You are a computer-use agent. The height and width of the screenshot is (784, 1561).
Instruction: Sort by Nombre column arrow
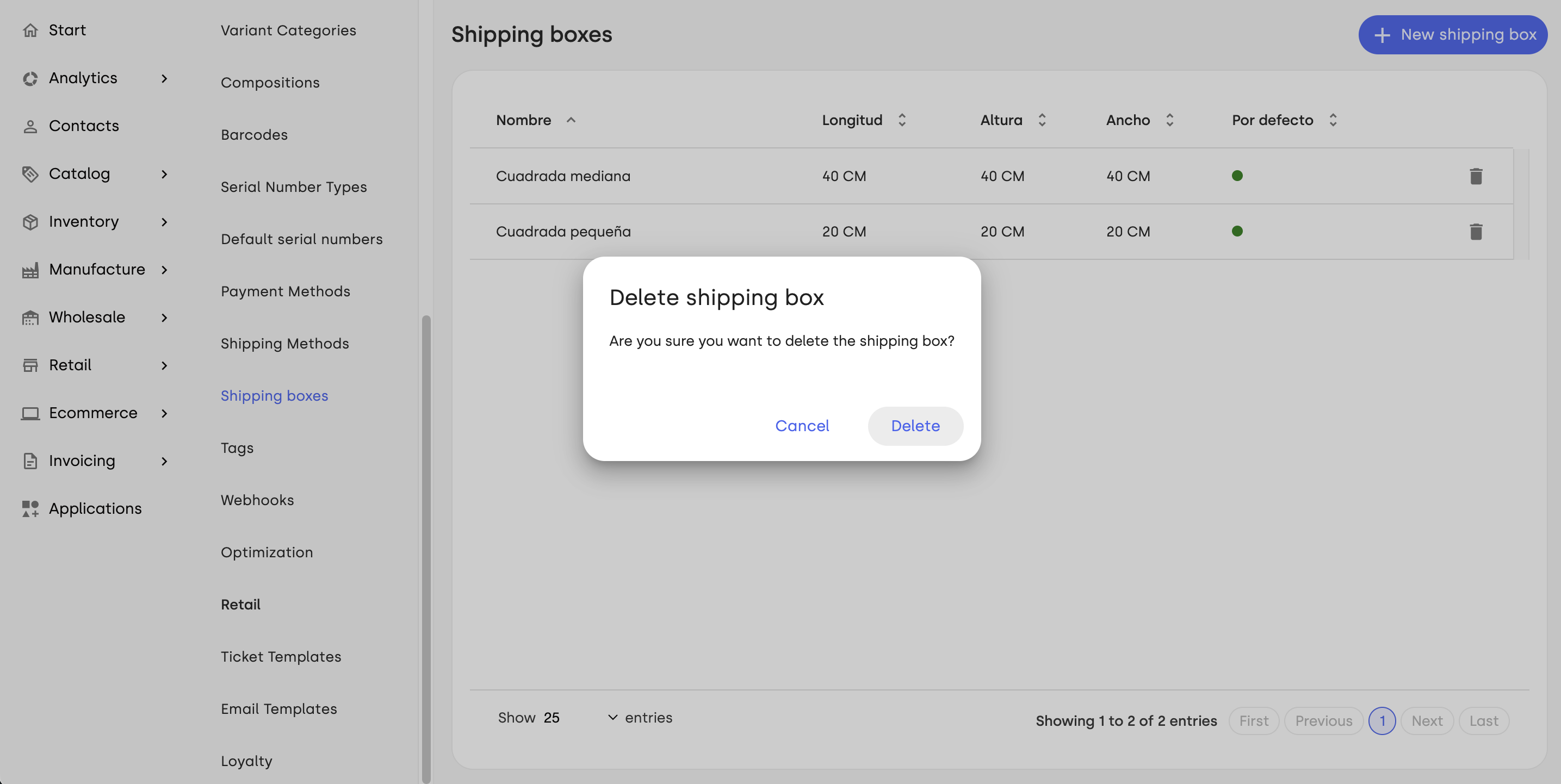click(x=571, y=120)
